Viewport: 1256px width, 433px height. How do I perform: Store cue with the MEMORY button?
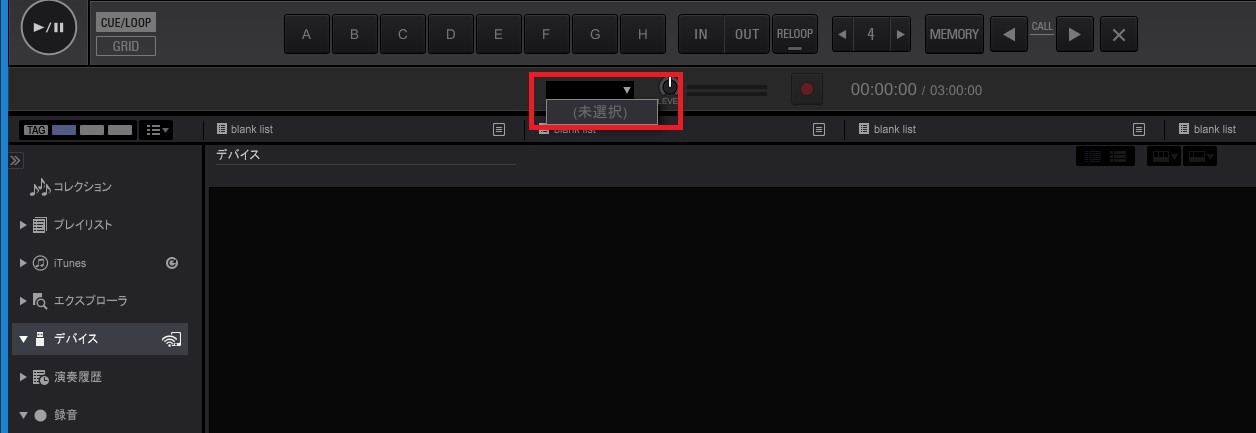pos(954,34)
